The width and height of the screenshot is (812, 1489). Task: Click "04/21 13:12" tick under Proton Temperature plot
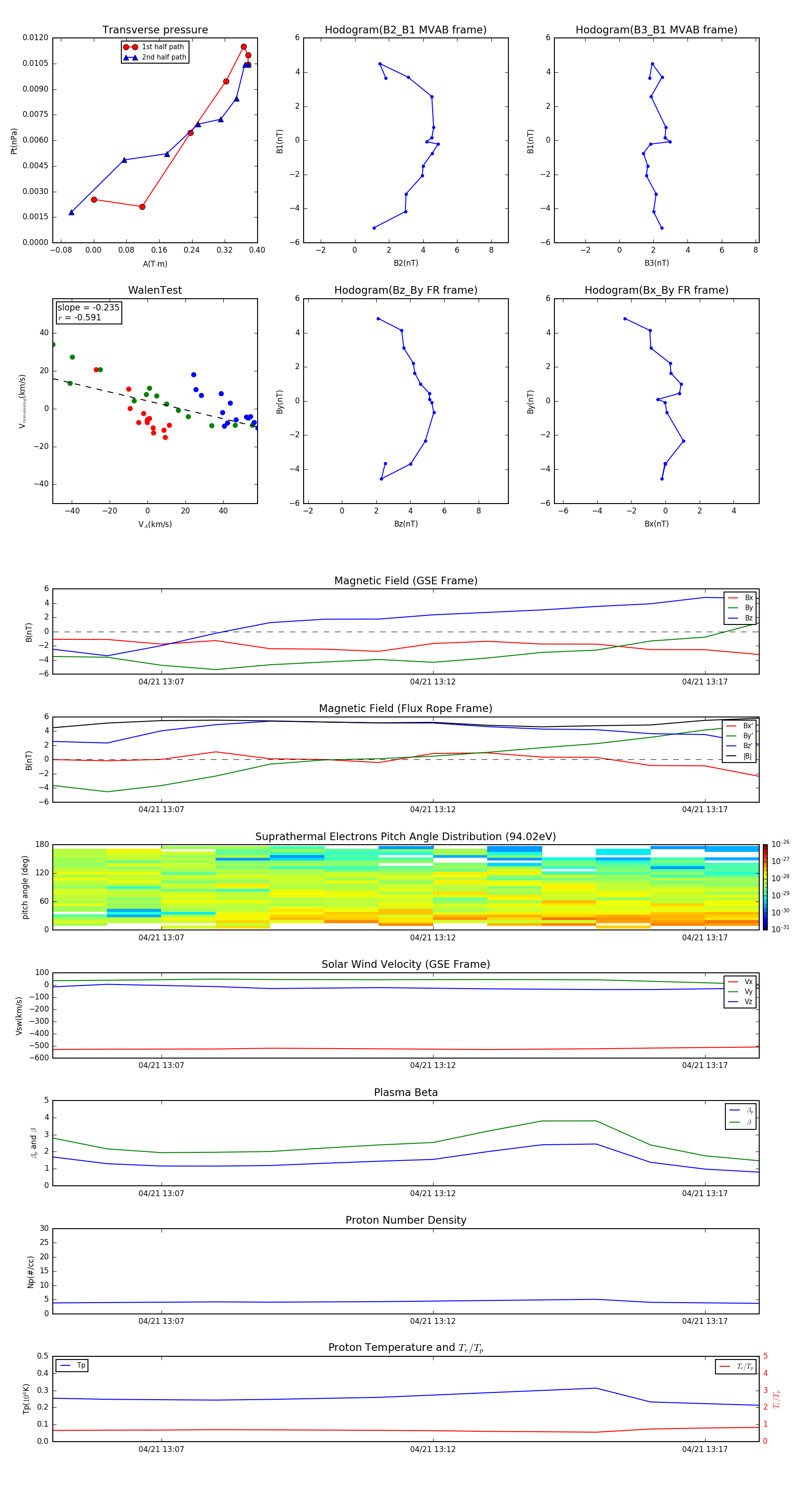433,1449
